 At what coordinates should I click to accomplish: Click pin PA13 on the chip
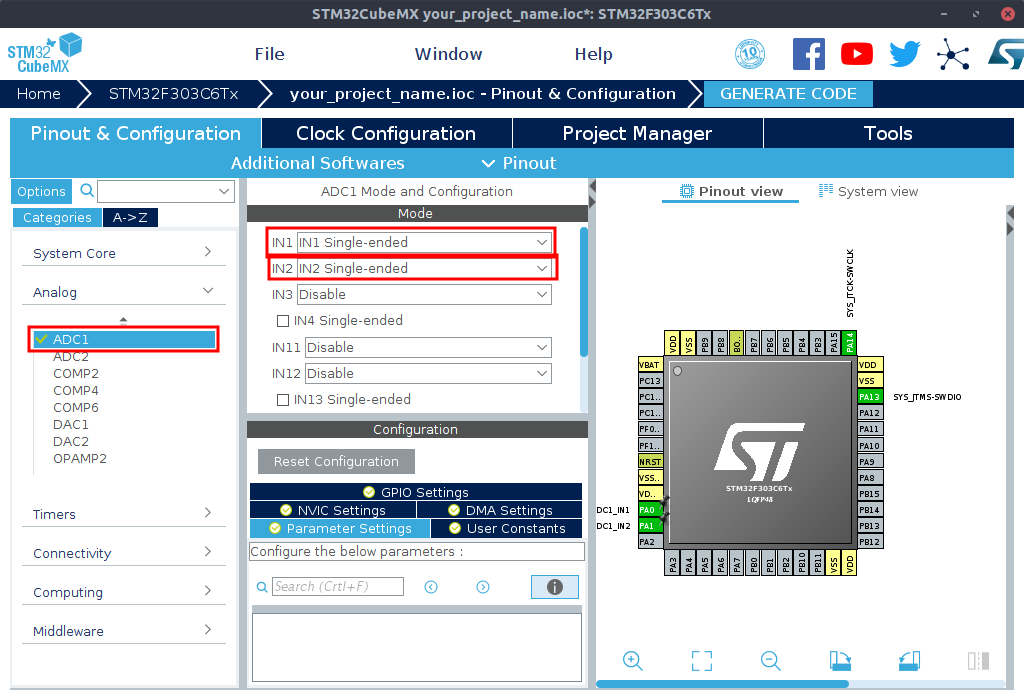870,397
